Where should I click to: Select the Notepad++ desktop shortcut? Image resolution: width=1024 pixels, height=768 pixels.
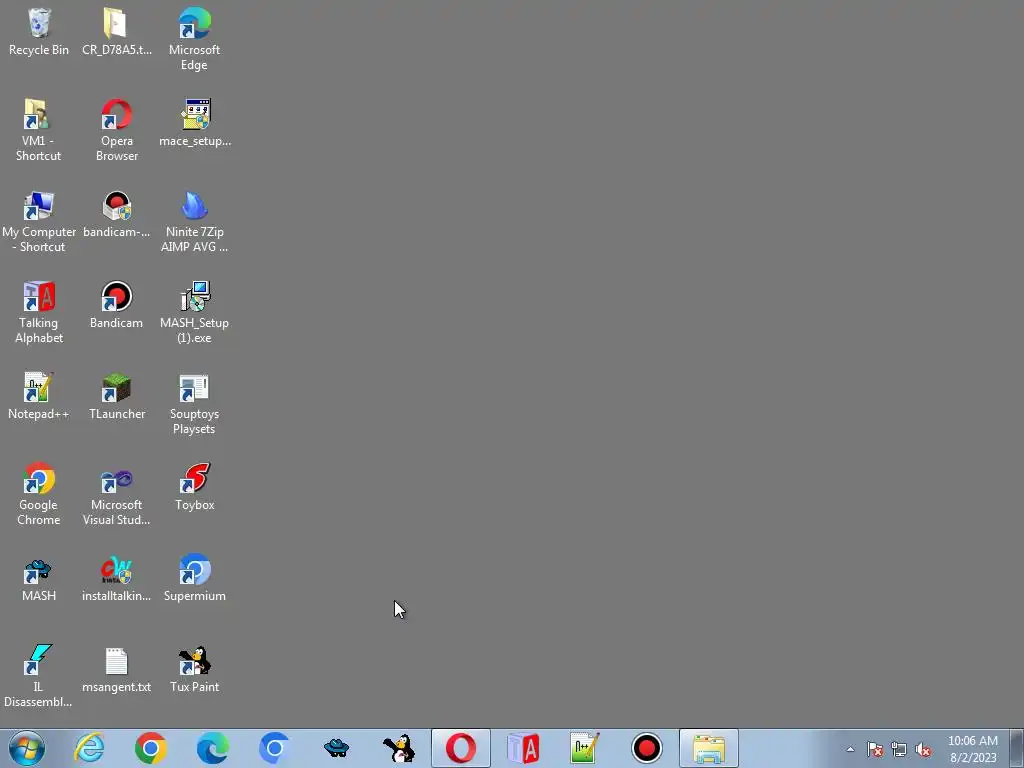(x=39, y=396)
